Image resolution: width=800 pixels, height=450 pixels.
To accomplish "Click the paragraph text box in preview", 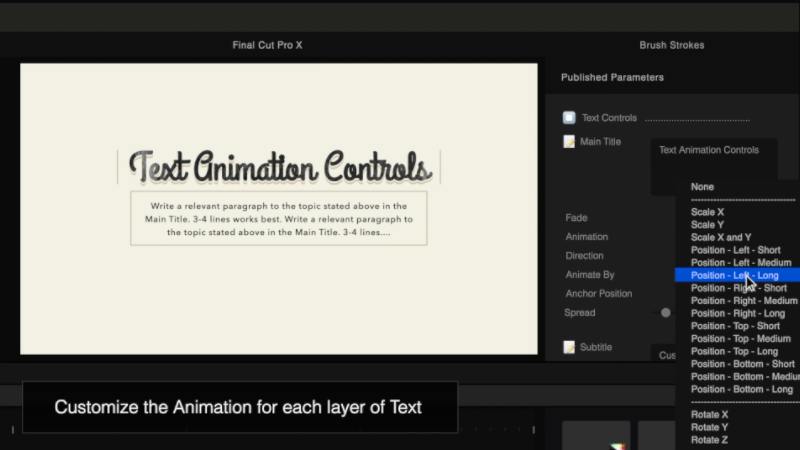I will [279, 219].
